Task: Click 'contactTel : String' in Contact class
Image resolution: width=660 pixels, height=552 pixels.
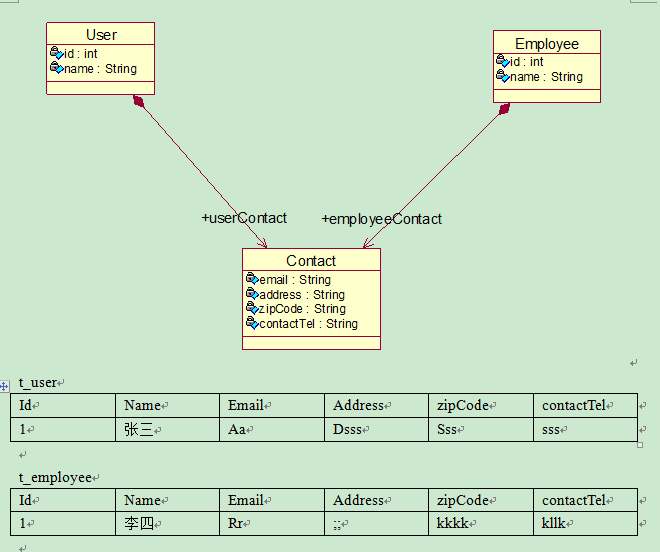Action: click(x=309, y=323)
